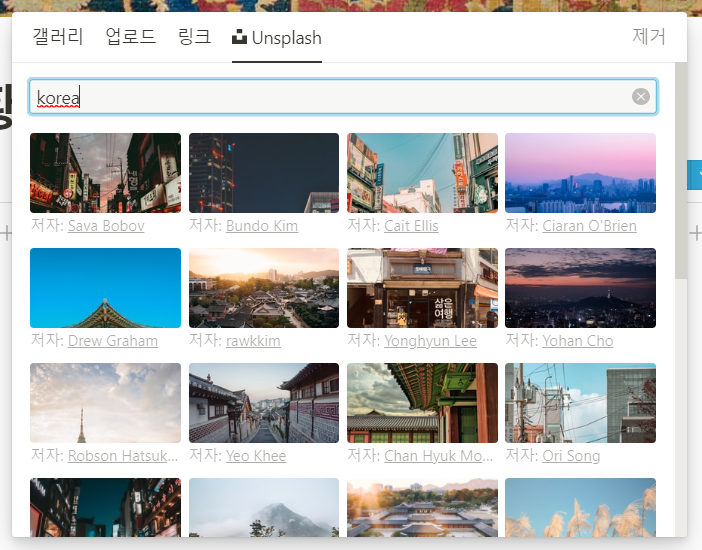The width and height of the screenshot is (702, 550).
Task: Open Ori Song author link
Action: tap(571, 456)
